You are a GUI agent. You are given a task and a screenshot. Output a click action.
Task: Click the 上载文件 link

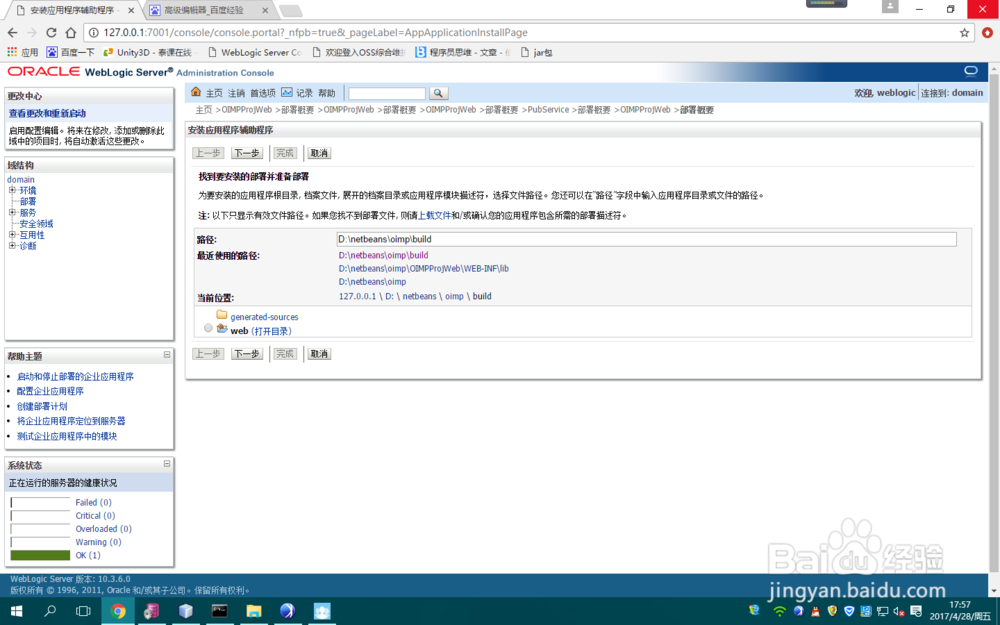coord(434,216)
